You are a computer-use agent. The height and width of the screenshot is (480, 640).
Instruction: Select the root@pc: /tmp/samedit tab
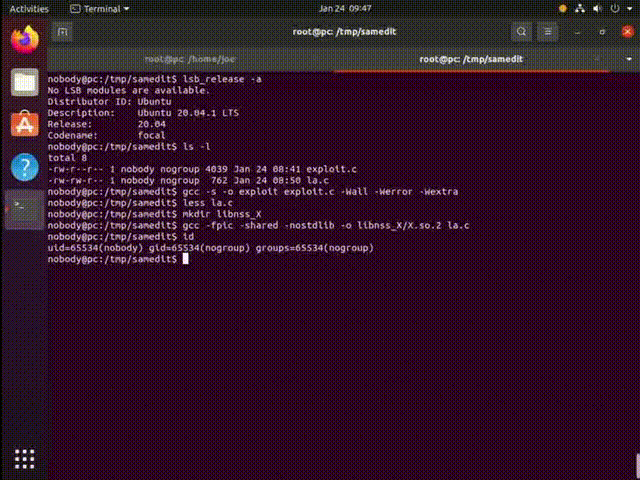(471, 59)
